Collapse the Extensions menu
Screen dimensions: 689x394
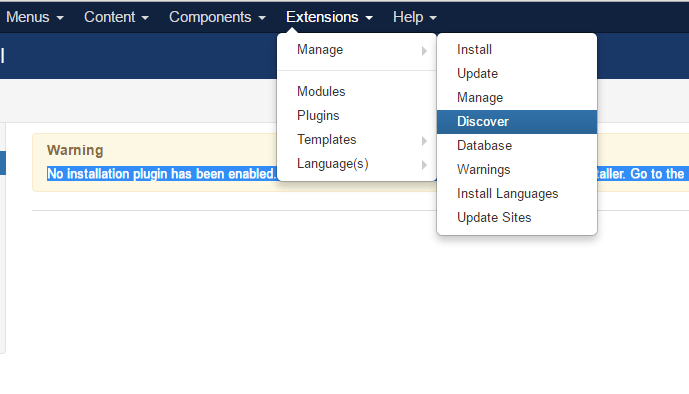(x=329, y=17)
